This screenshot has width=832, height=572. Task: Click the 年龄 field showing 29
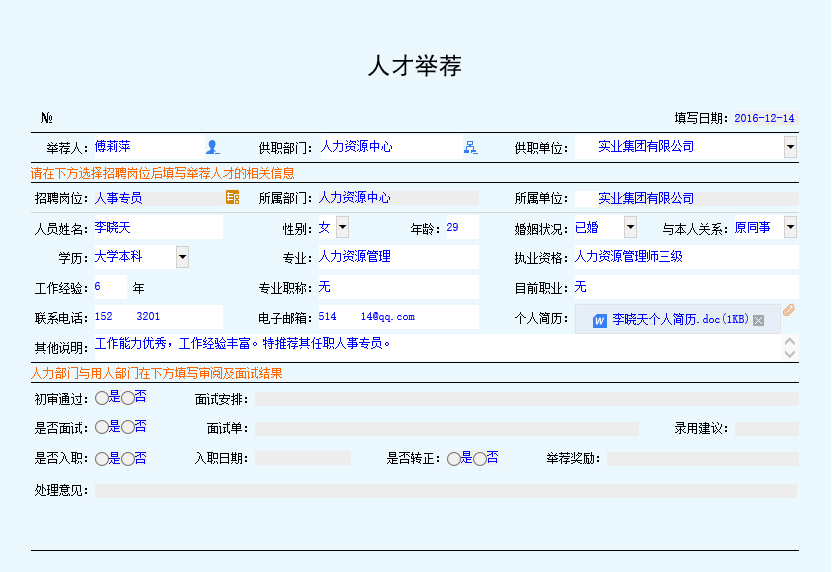pos(462,227)
